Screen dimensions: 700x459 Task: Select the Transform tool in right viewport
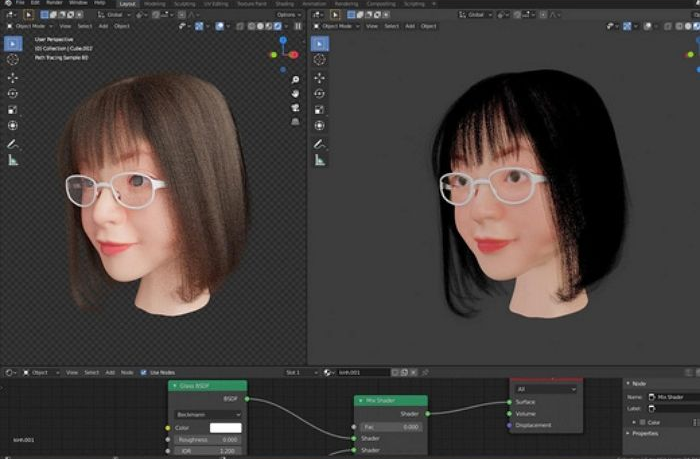320,126
